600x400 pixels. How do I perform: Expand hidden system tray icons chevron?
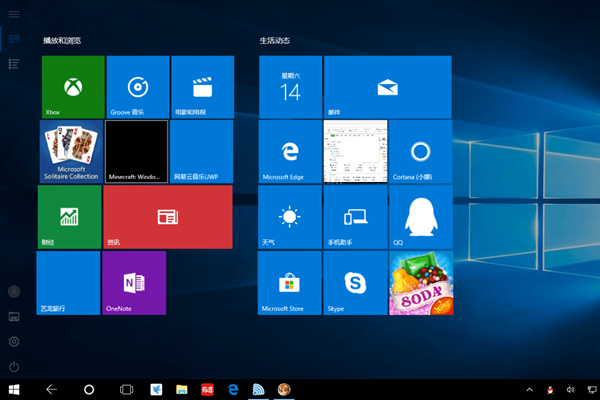530,390
